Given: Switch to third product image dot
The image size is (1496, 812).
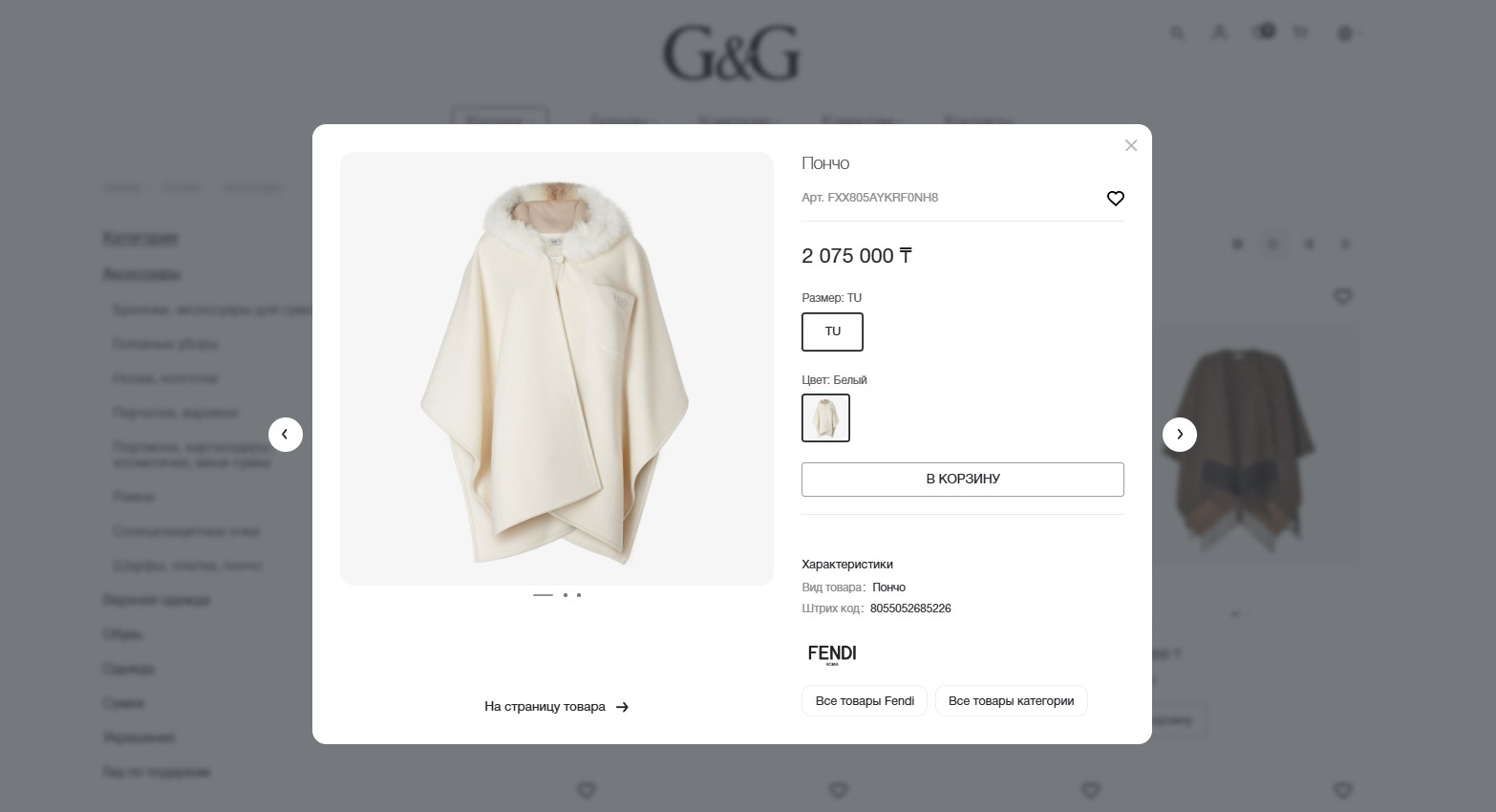Looking at the screenshot, I should 579,595.
